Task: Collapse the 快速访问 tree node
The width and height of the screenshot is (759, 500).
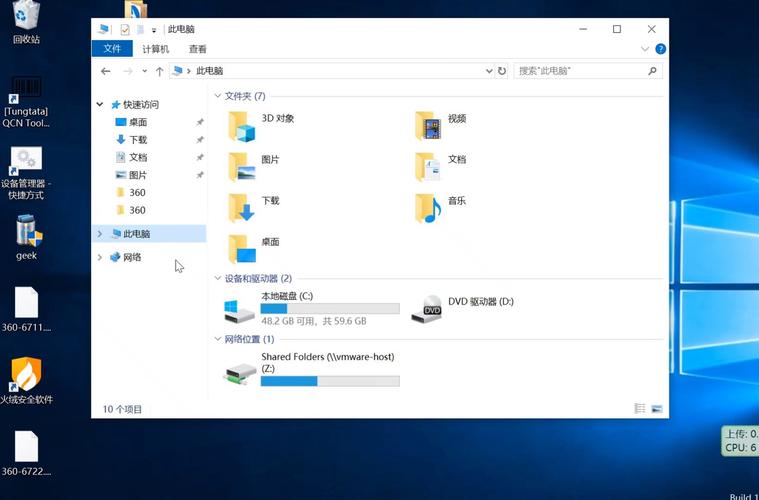Action: [100, 104]
